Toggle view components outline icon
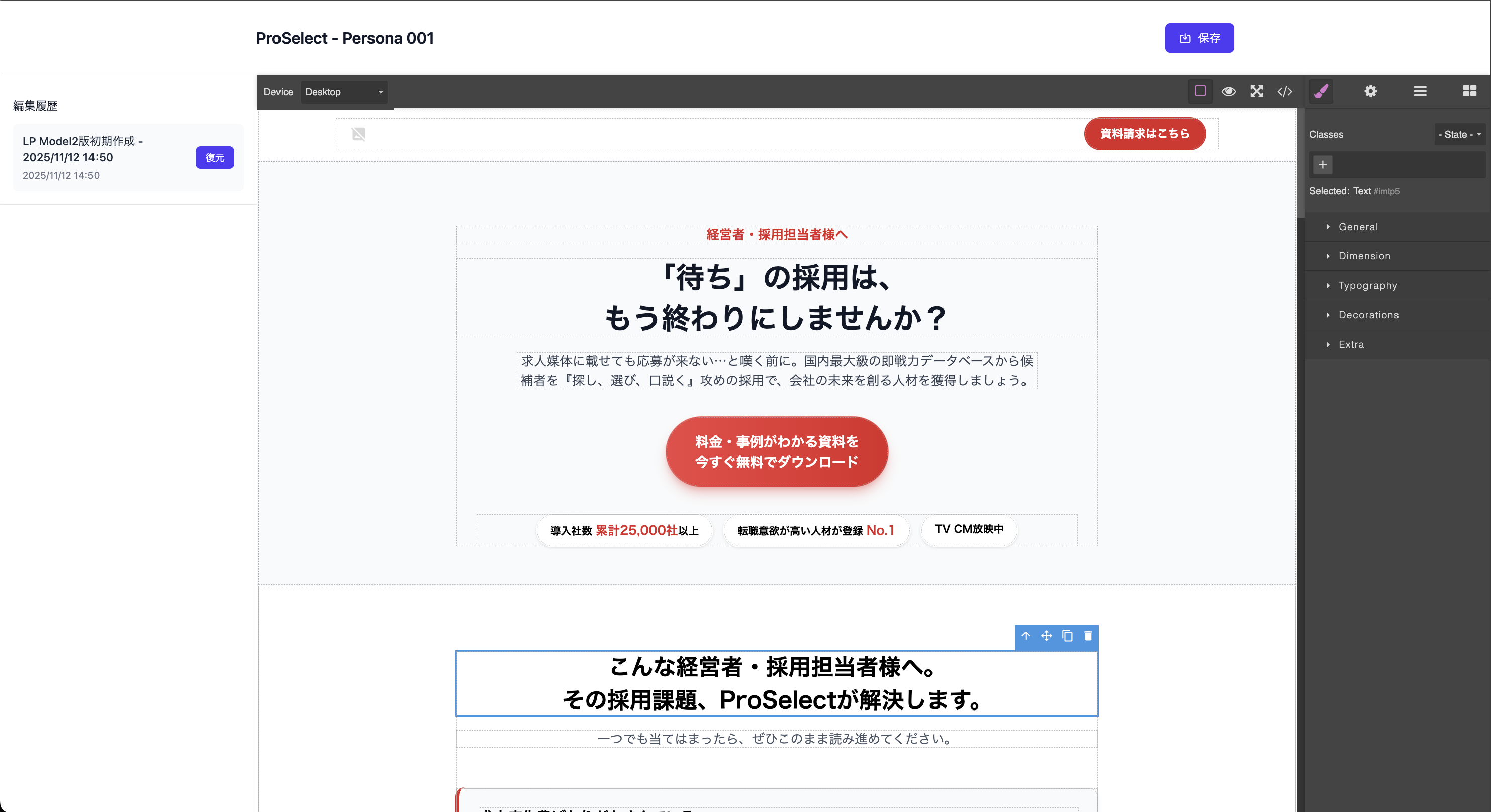1491x812 pixels. [x=1200, y=91]
